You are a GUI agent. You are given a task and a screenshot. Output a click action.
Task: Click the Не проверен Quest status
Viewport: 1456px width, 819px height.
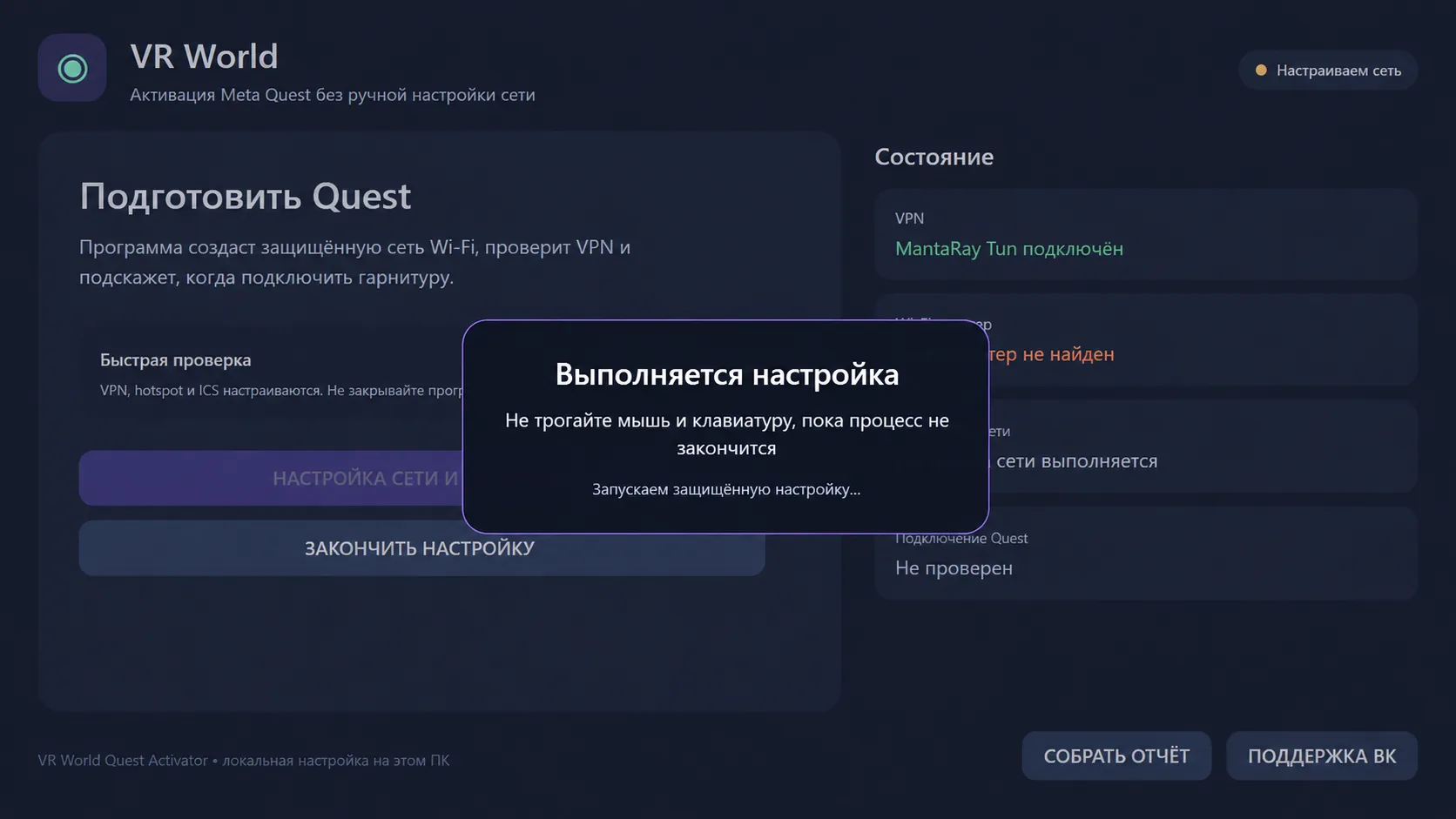point(954,568)
